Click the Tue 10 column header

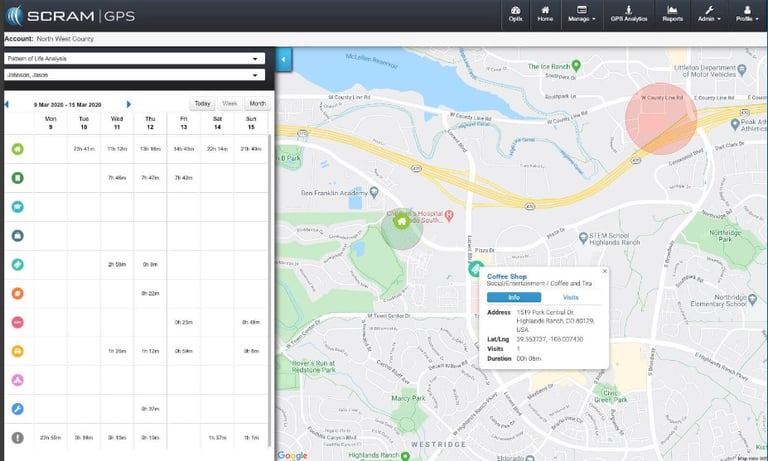pyautogui.click(x=84, y=123)
